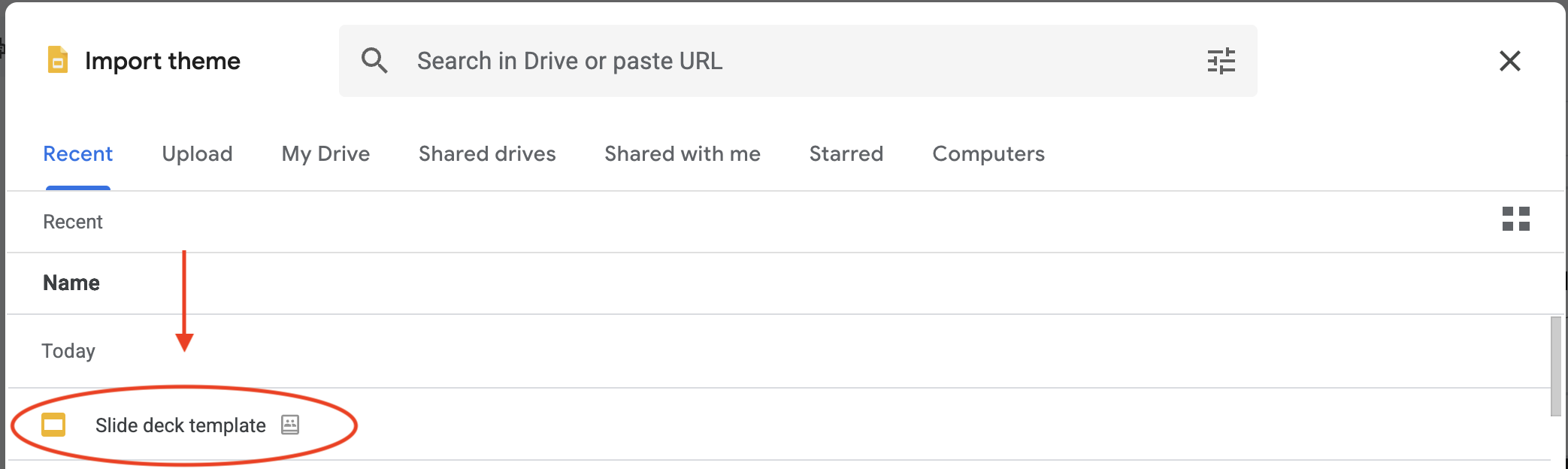Open the Shared with me tab
1568x469 pixels.
pyautogui.click(x=682, y=154)
